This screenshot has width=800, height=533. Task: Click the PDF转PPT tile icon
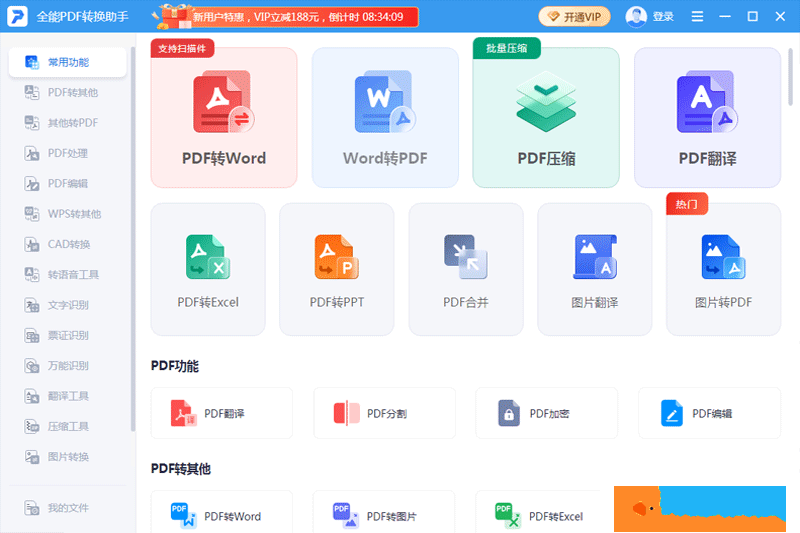point(336,257)
